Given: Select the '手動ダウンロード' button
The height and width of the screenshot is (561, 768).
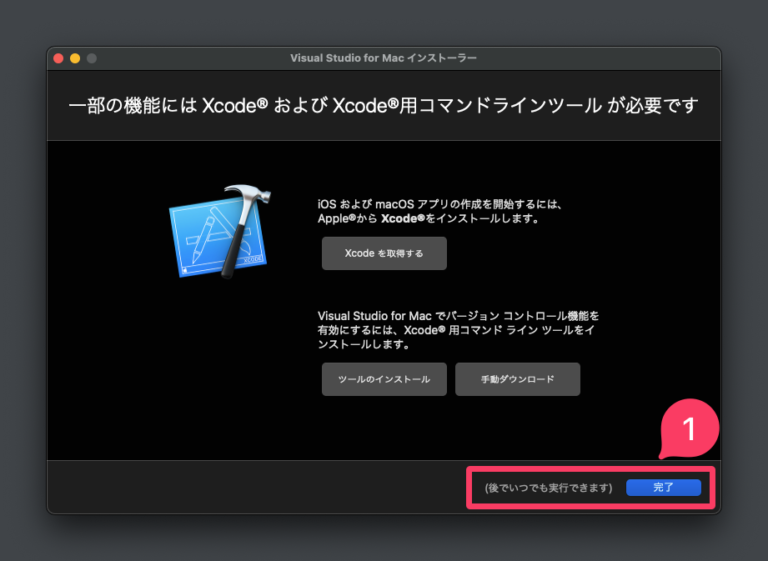Looking at the screenshot, I should pos(518,379).
